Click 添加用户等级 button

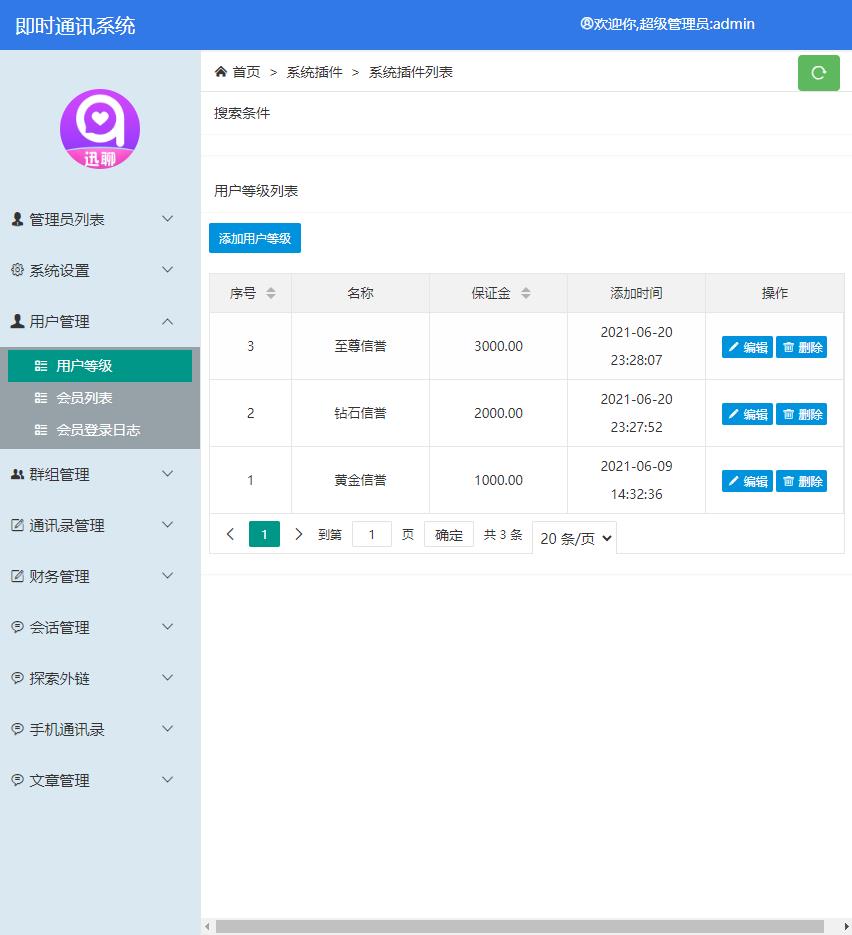pos(255,238)
